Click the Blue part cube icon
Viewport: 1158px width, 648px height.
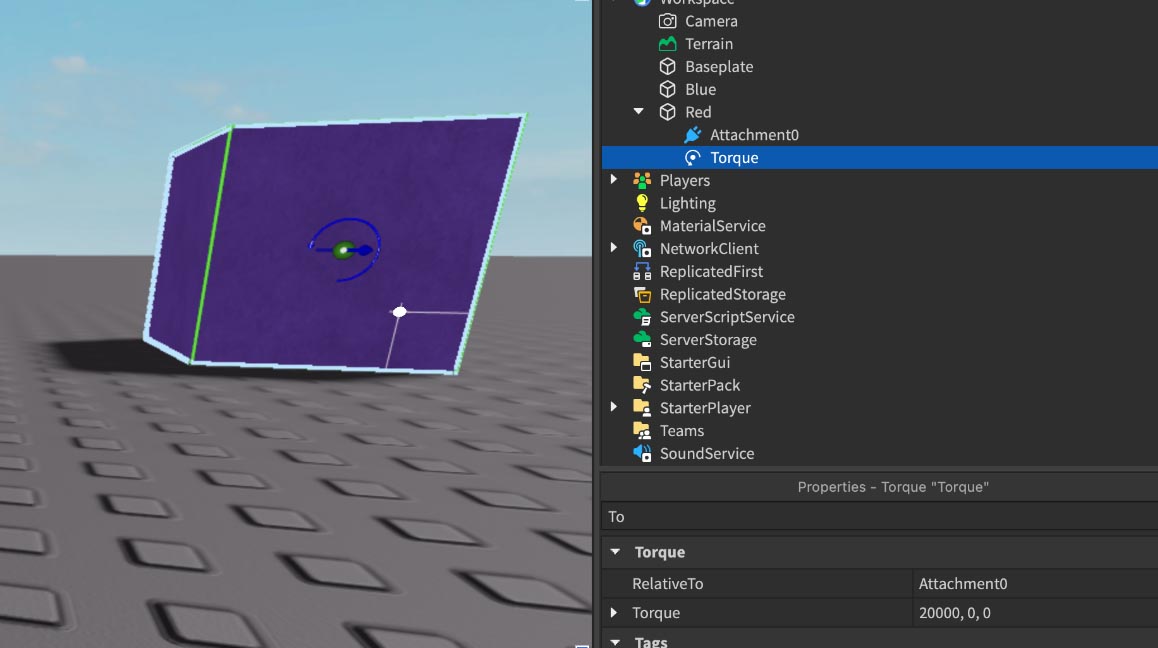(667, 89)
